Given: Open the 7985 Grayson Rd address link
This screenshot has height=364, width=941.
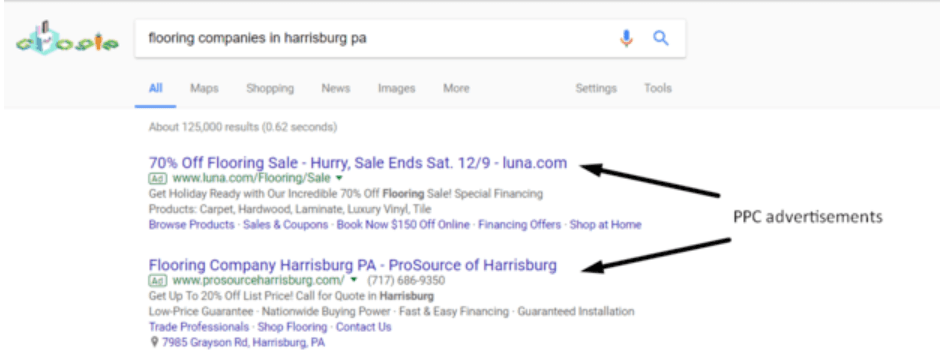Looking at the screenshot, I should (x=243, y=343).
